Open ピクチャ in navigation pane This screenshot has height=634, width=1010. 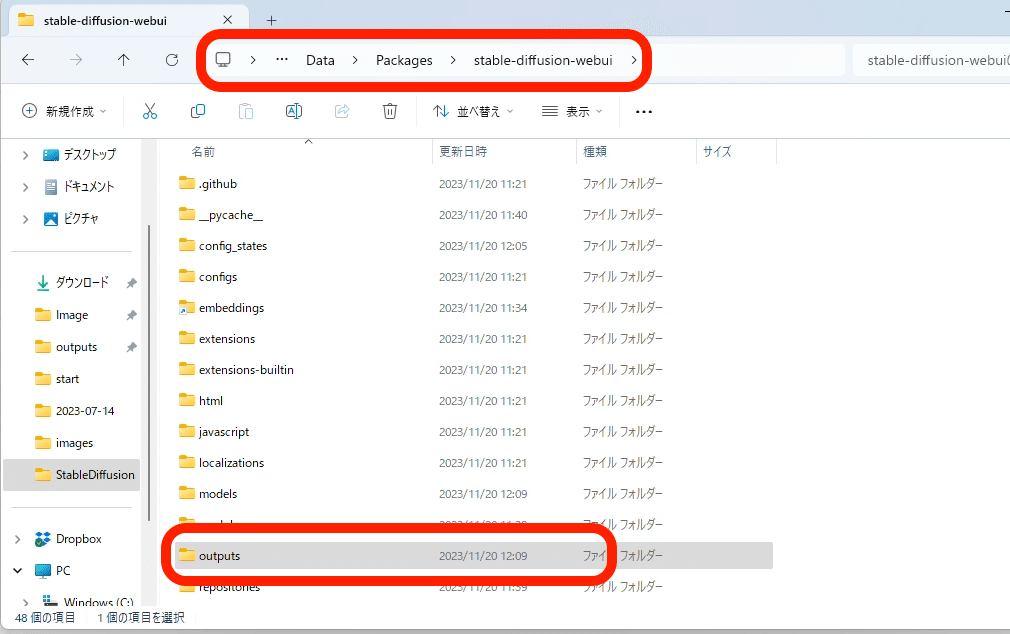pos(71,218)
